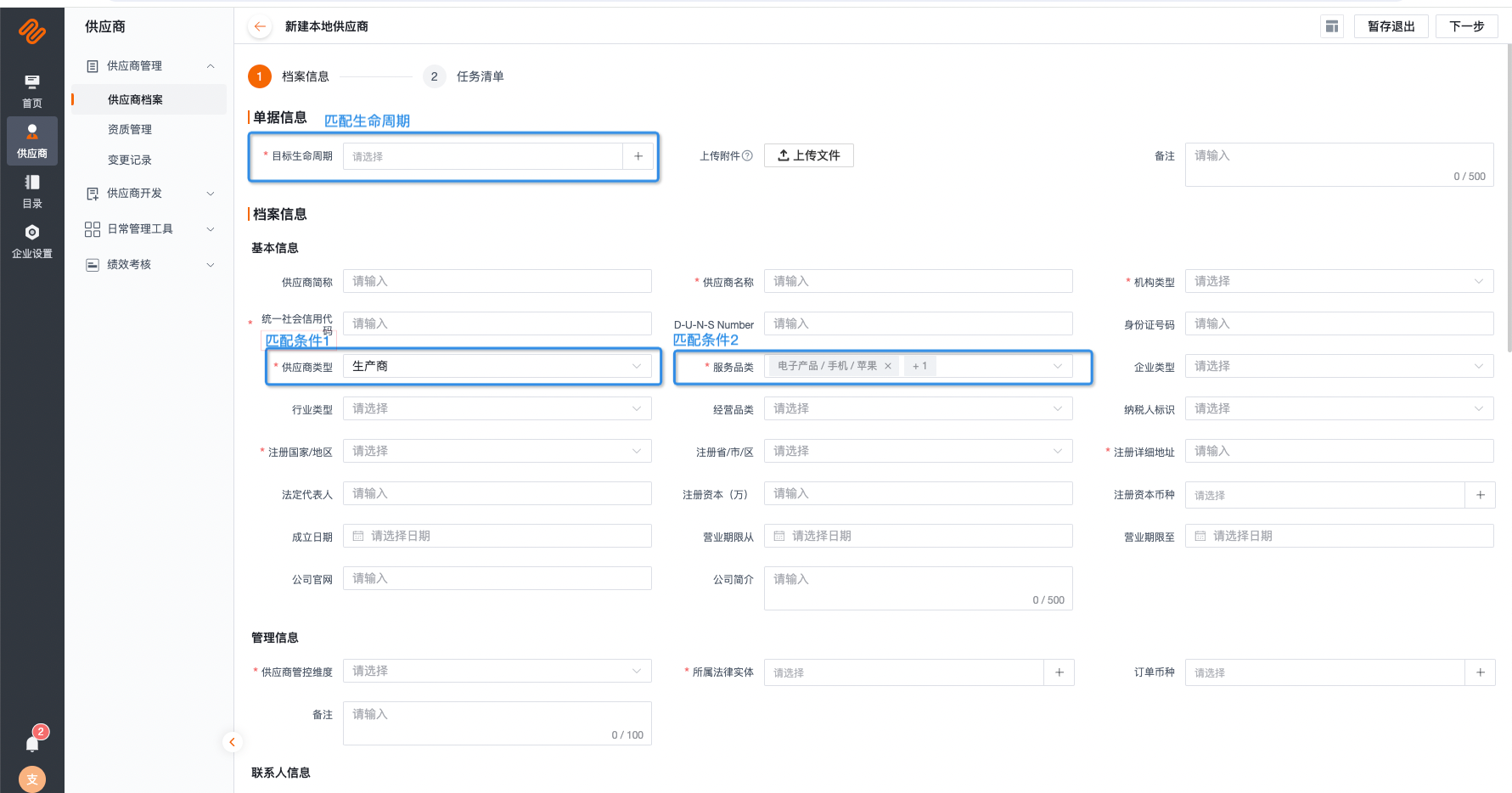
Task: Open 目录 module in left rail
Action: (x=32, y=191)
